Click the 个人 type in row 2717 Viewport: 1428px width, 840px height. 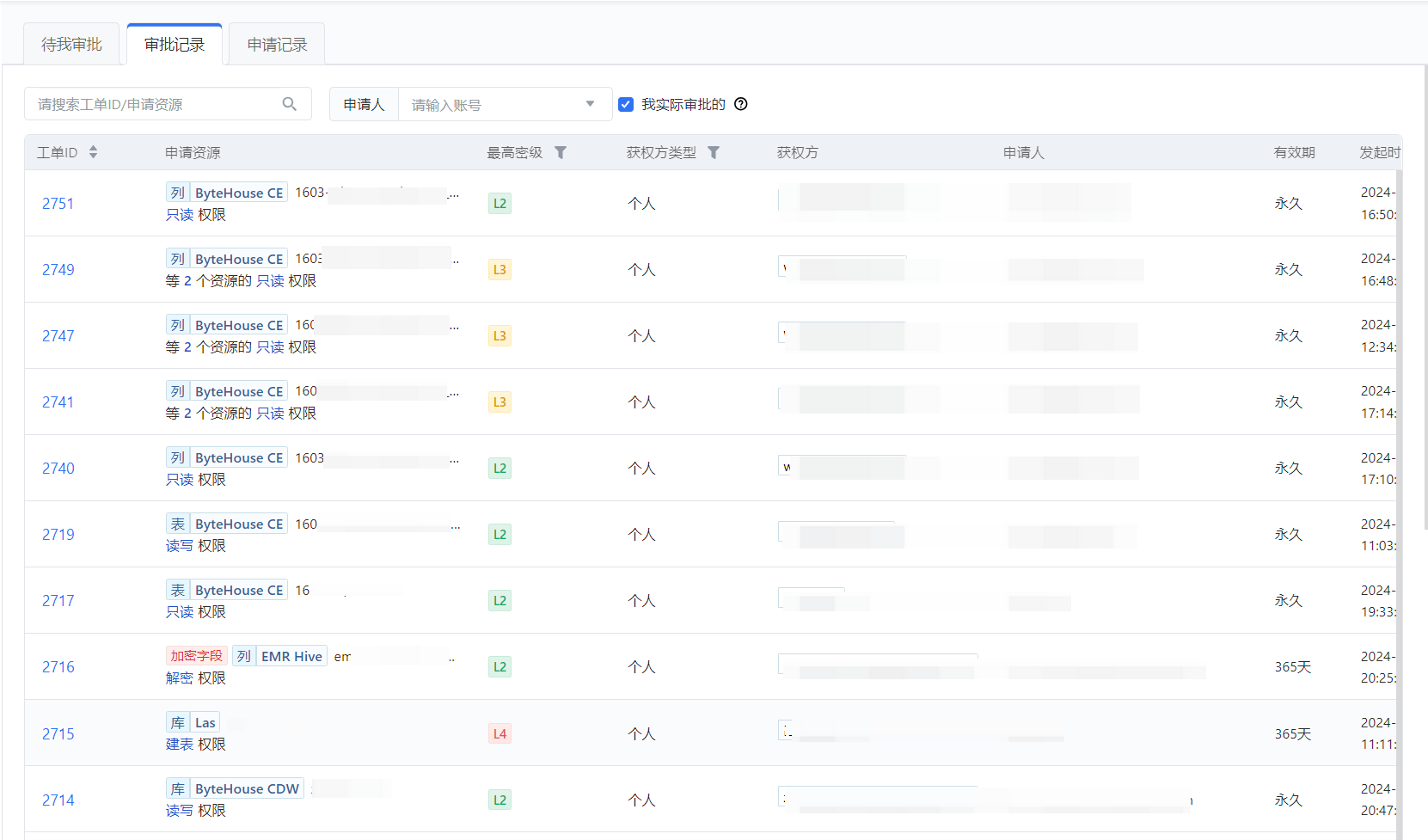(641, 601)
